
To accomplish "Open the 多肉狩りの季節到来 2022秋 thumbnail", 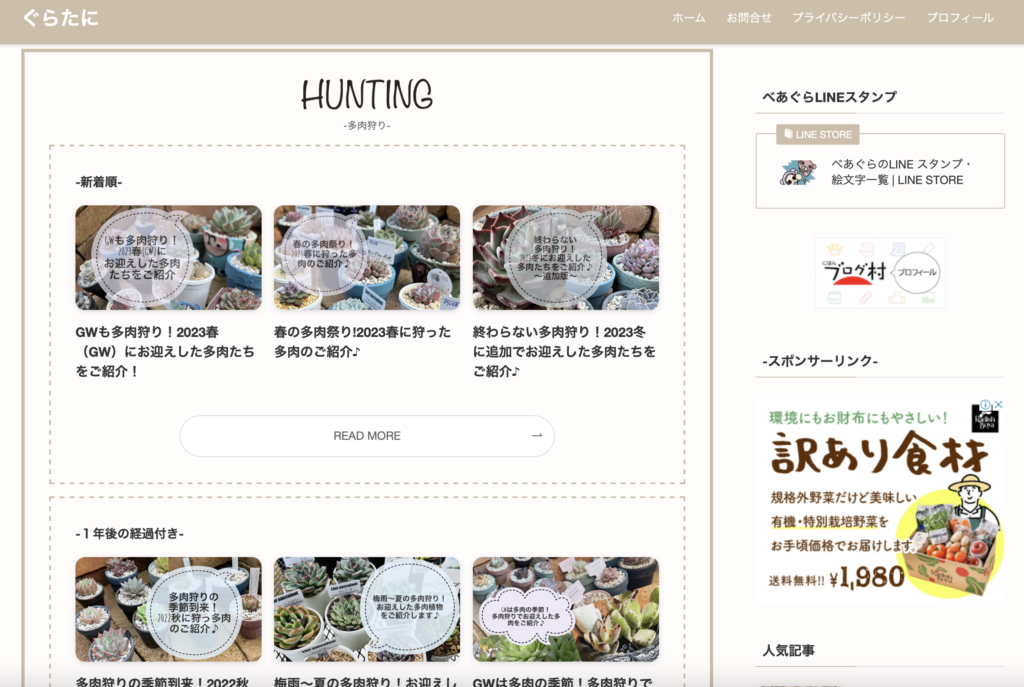I will (168, 609).
